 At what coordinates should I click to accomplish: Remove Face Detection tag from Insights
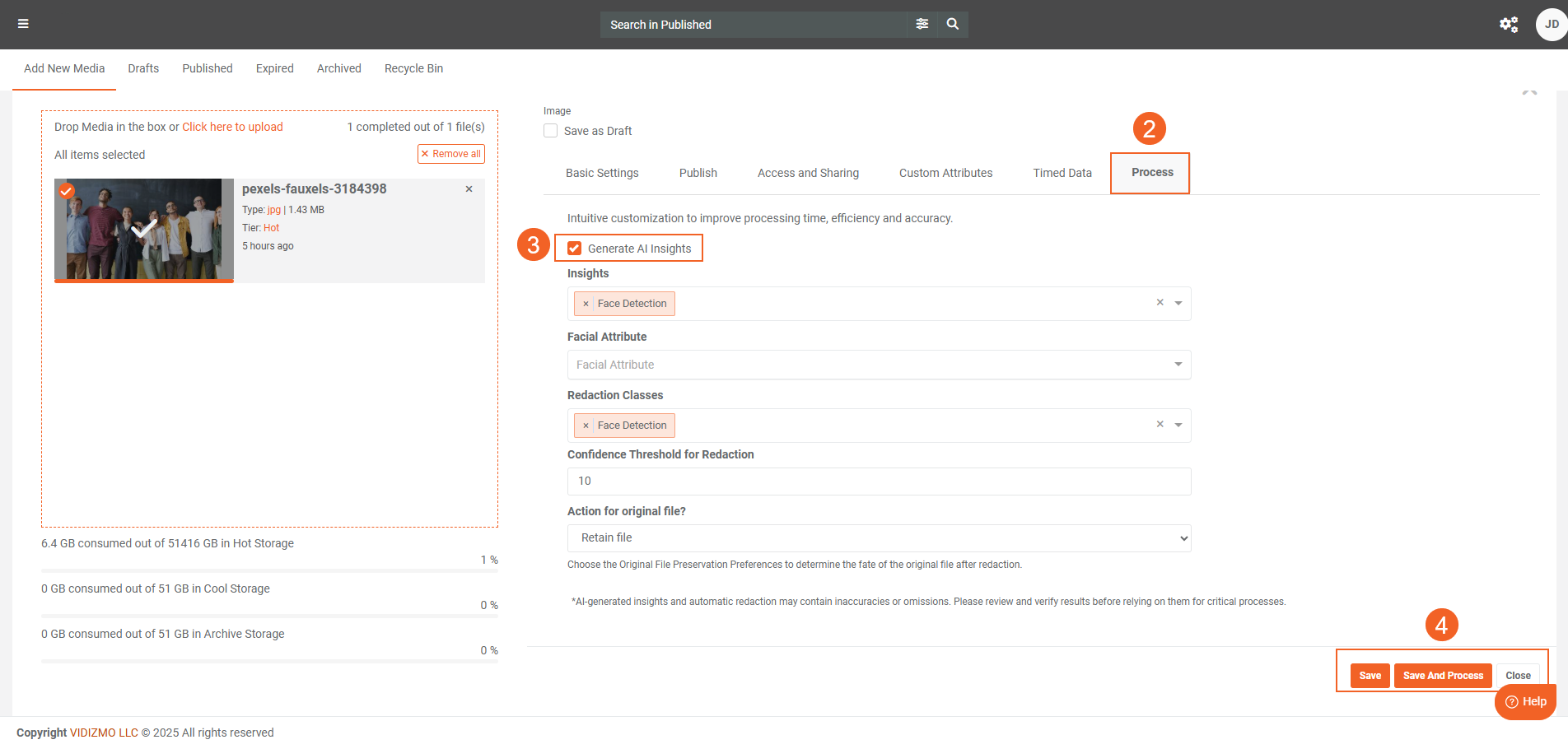(x=586, y=304)
